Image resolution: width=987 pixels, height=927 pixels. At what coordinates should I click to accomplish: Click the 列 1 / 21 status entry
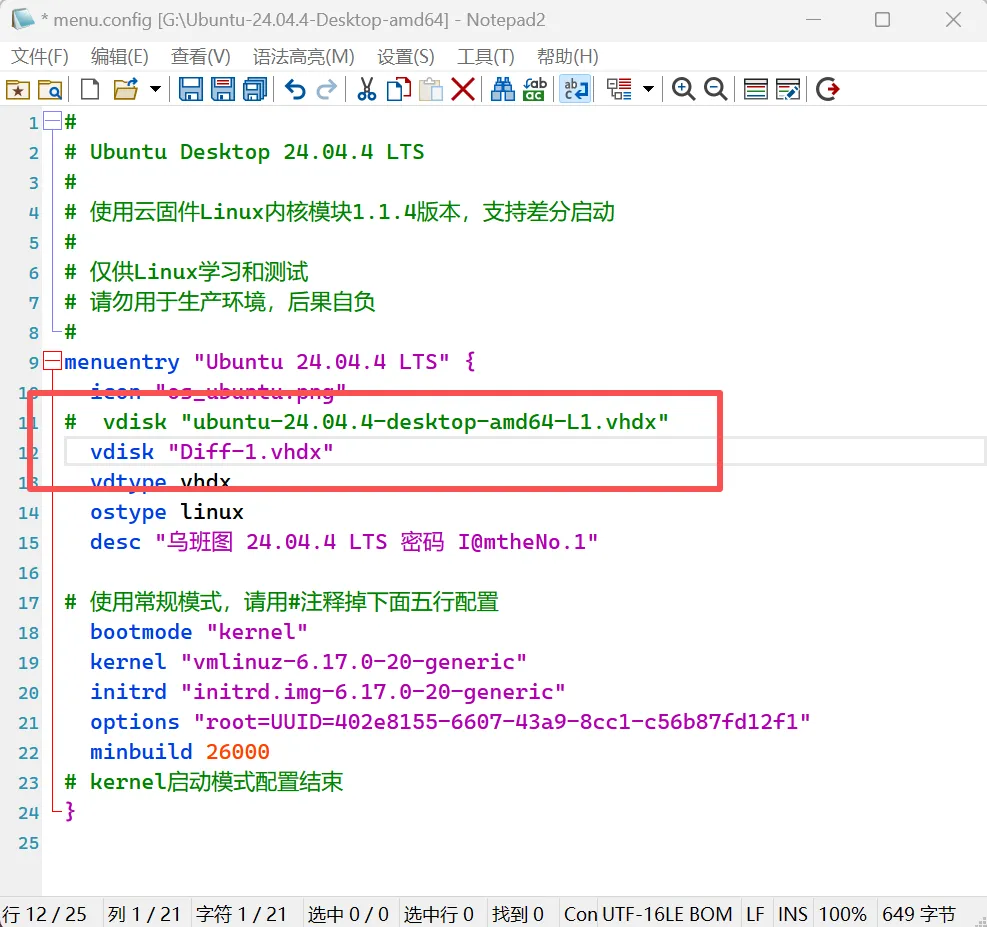pos(144,914)
